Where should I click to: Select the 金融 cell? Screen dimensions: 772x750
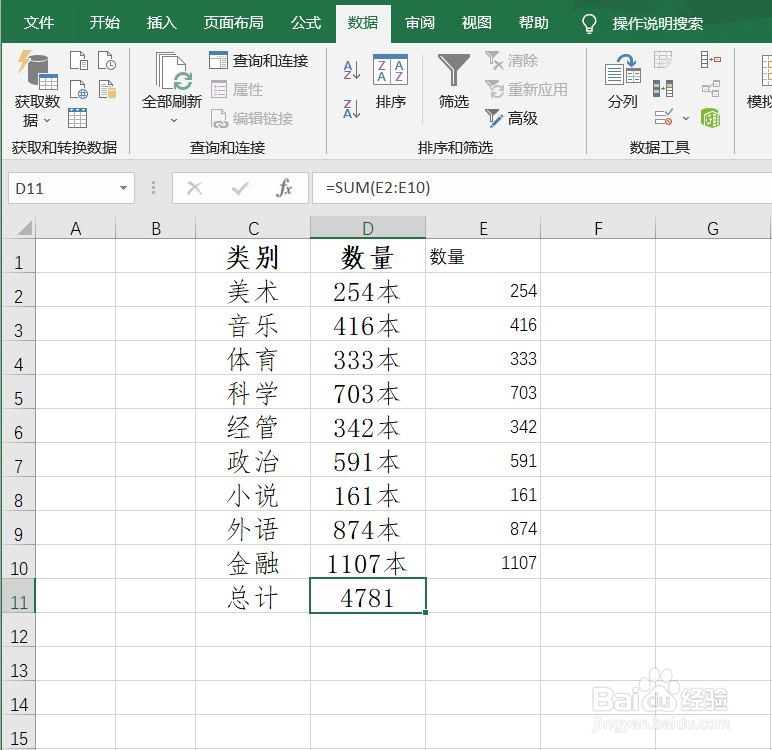pyautogui.click(x=253, y=562)
